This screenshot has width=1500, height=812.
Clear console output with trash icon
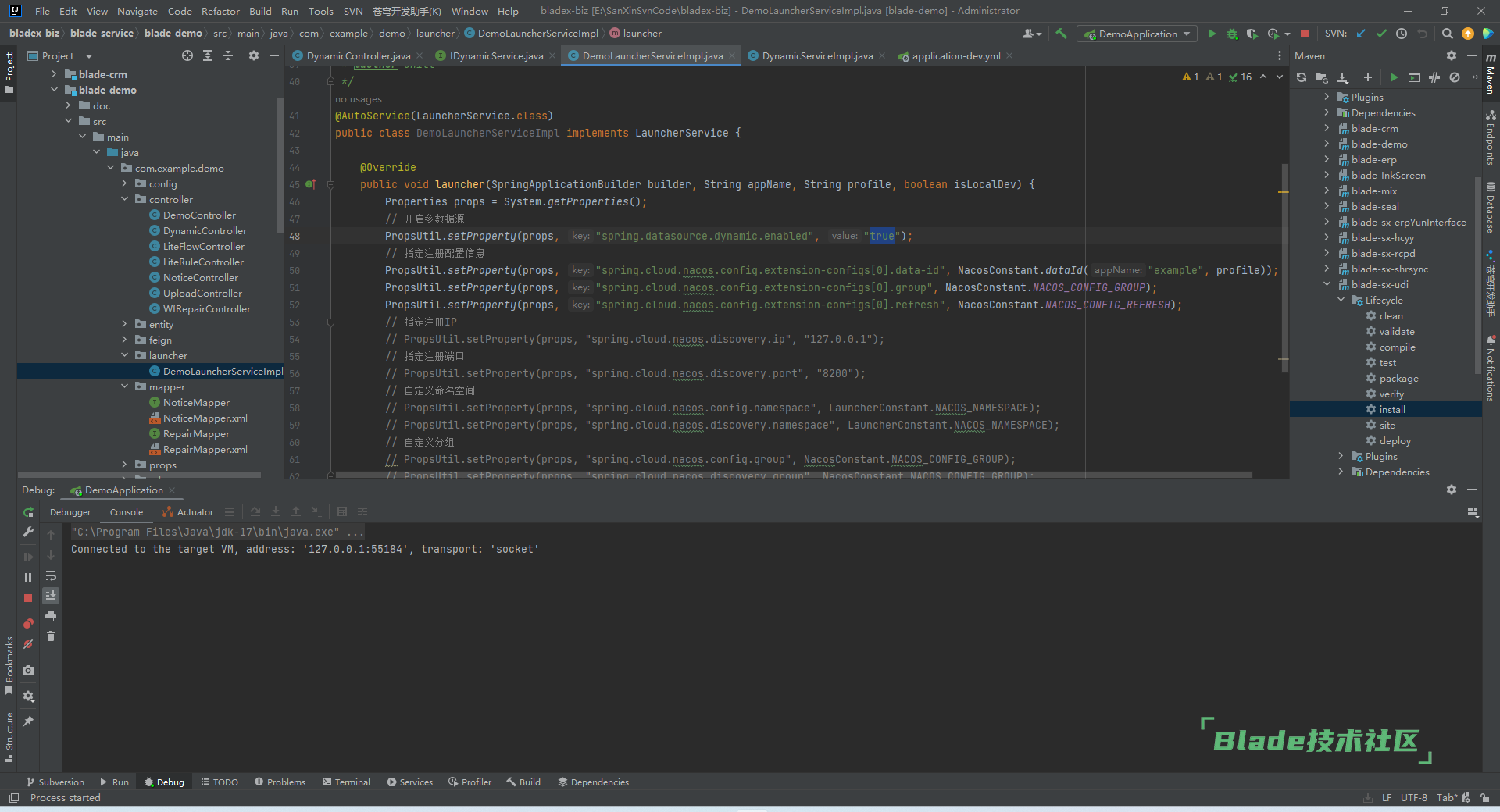coord(51,636)
